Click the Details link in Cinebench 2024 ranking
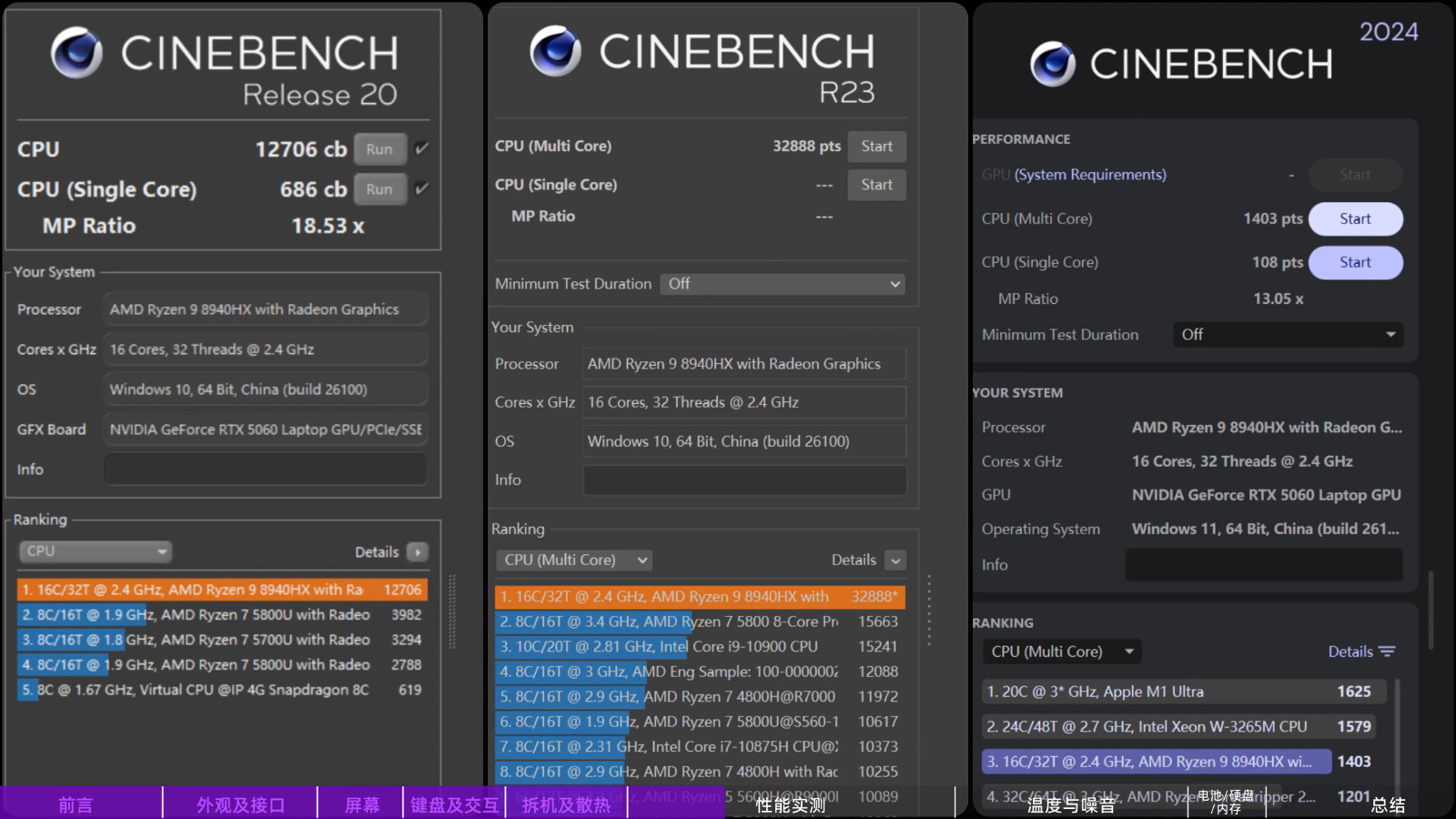The height and width of the screenshot is (819, 1456). coord(1350,652)
